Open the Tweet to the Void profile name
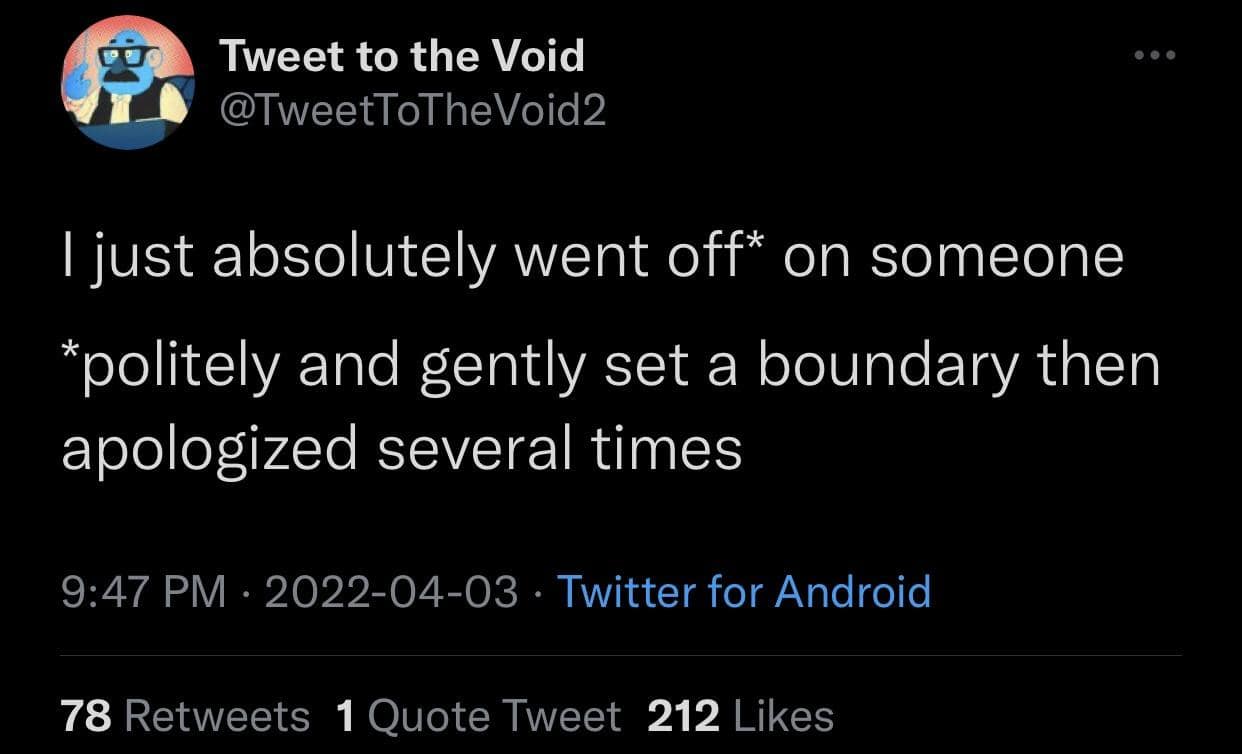 [402, 55]
